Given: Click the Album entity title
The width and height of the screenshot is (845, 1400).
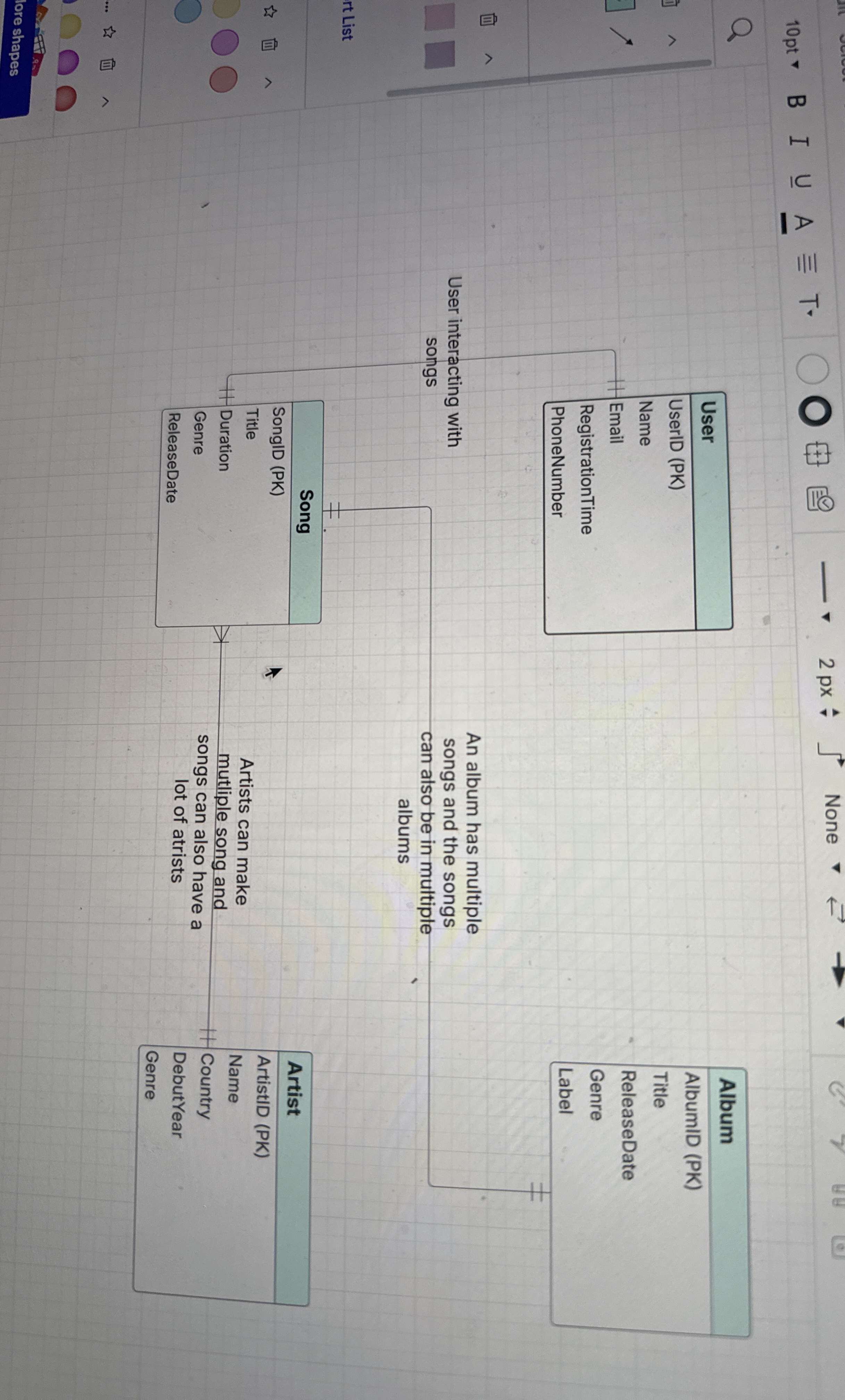Looking at the screenshot, I should click(727, 1110).
